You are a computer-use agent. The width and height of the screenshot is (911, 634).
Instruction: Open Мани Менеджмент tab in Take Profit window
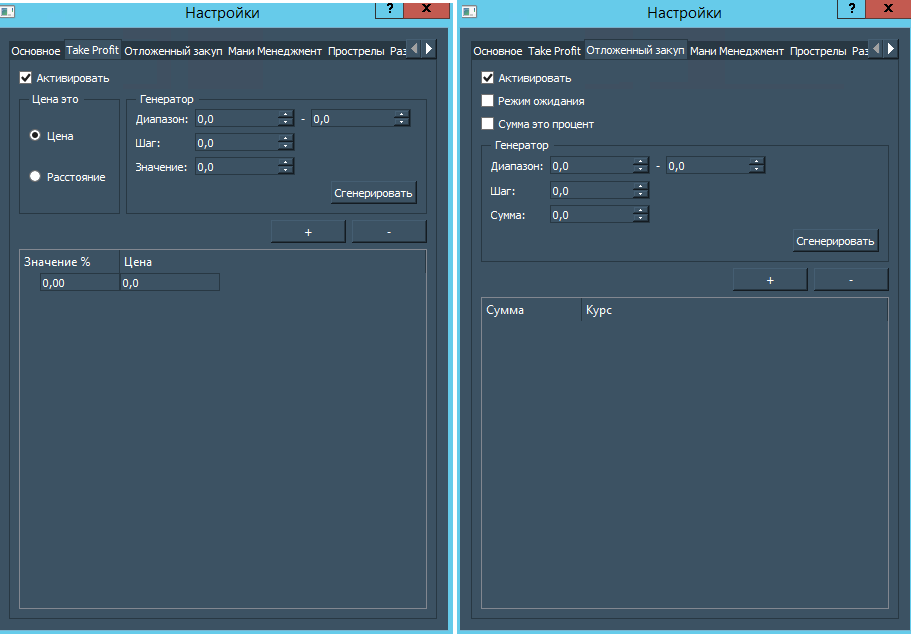(x=275, y=51)
